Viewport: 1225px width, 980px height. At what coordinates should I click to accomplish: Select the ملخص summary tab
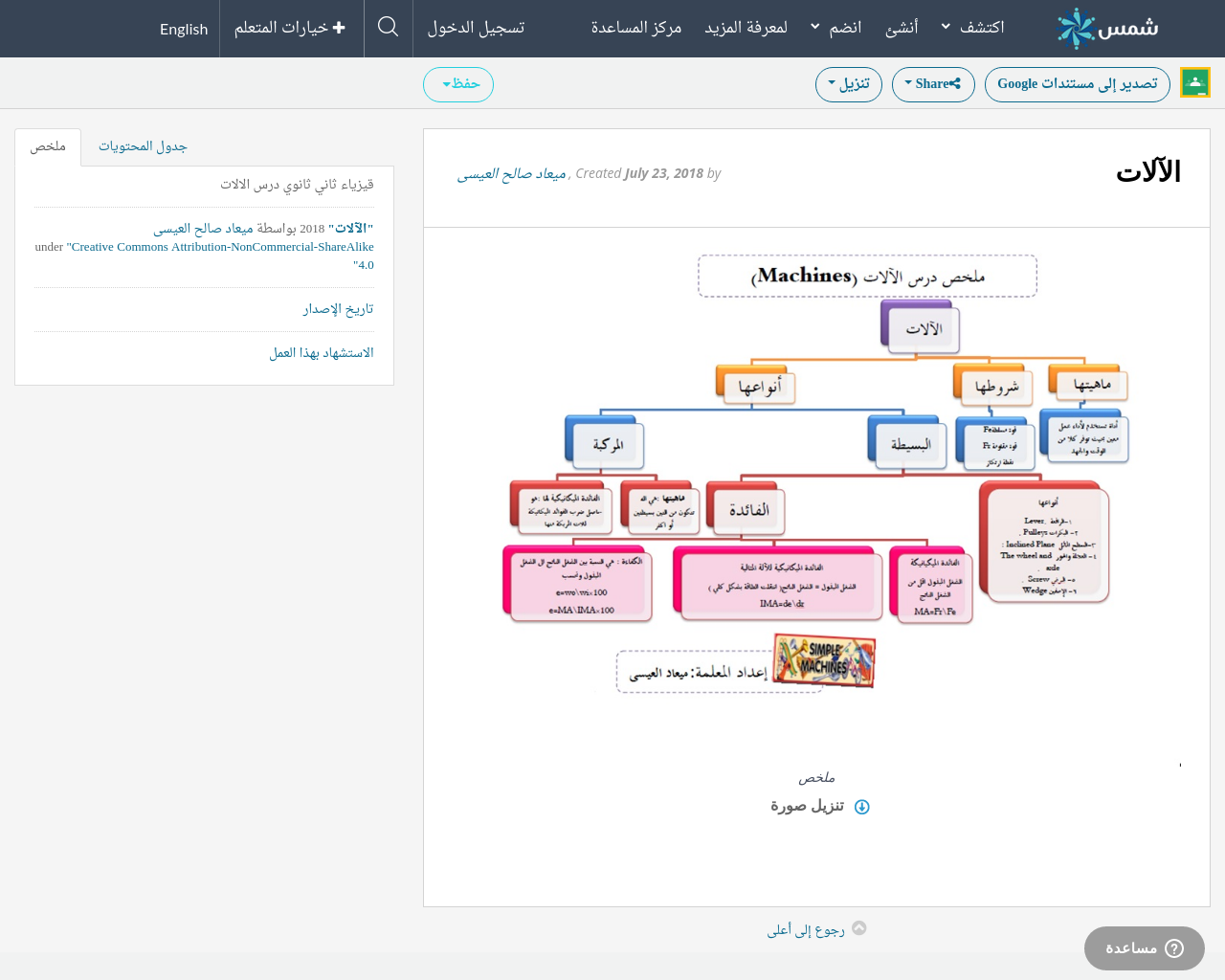tap(48, 146)
